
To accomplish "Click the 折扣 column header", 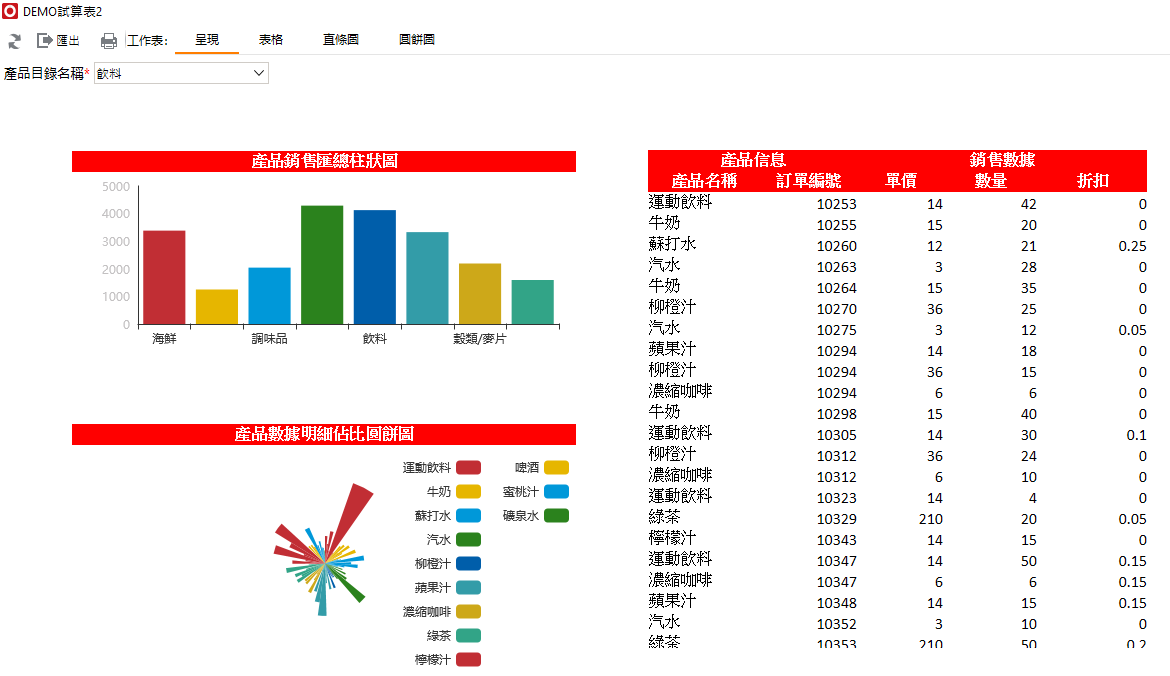I will (x=1092, y=181).
